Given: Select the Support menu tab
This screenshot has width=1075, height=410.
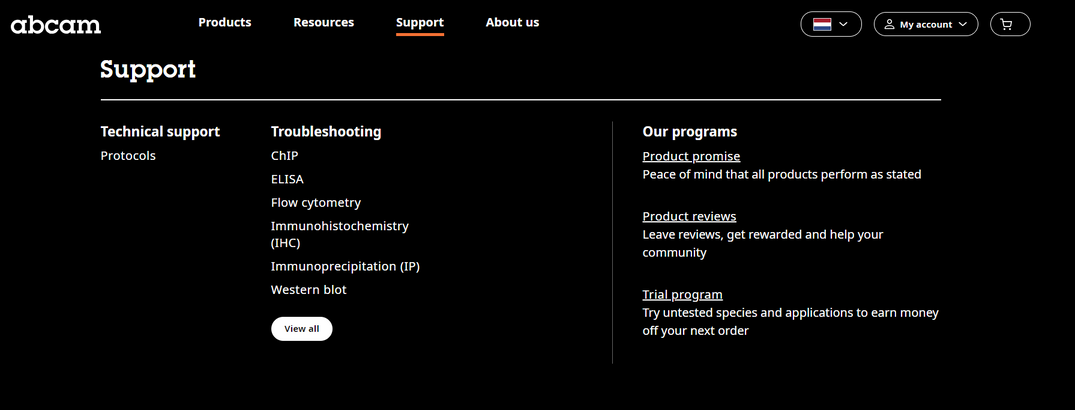Looking at the screenshot, I should pyautogui.click(x=420, y=23).
